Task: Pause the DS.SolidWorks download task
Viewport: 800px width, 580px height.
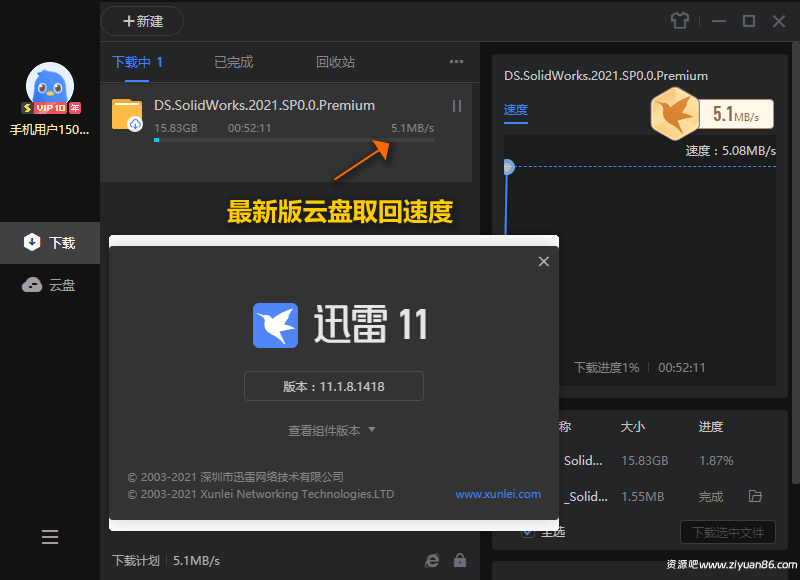Action: click(457, 105)
